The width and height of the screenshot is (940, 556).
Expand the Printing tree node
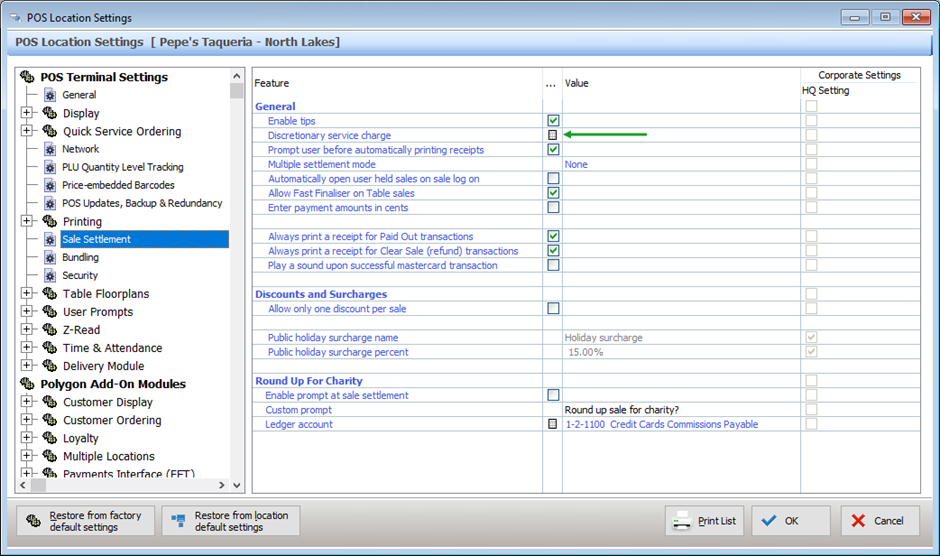(x=27, y=221)
